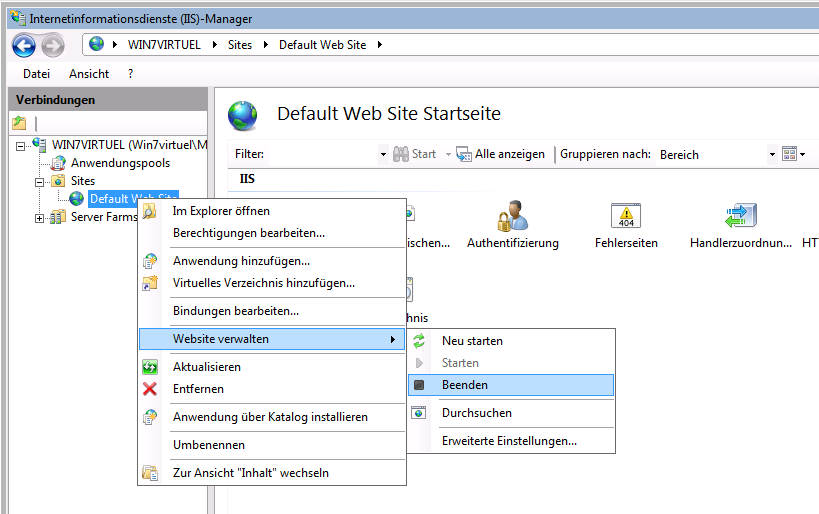The image size is (819, 514).
Task: Click the large globe icon beside Startseite title
Action: point(242,115)
